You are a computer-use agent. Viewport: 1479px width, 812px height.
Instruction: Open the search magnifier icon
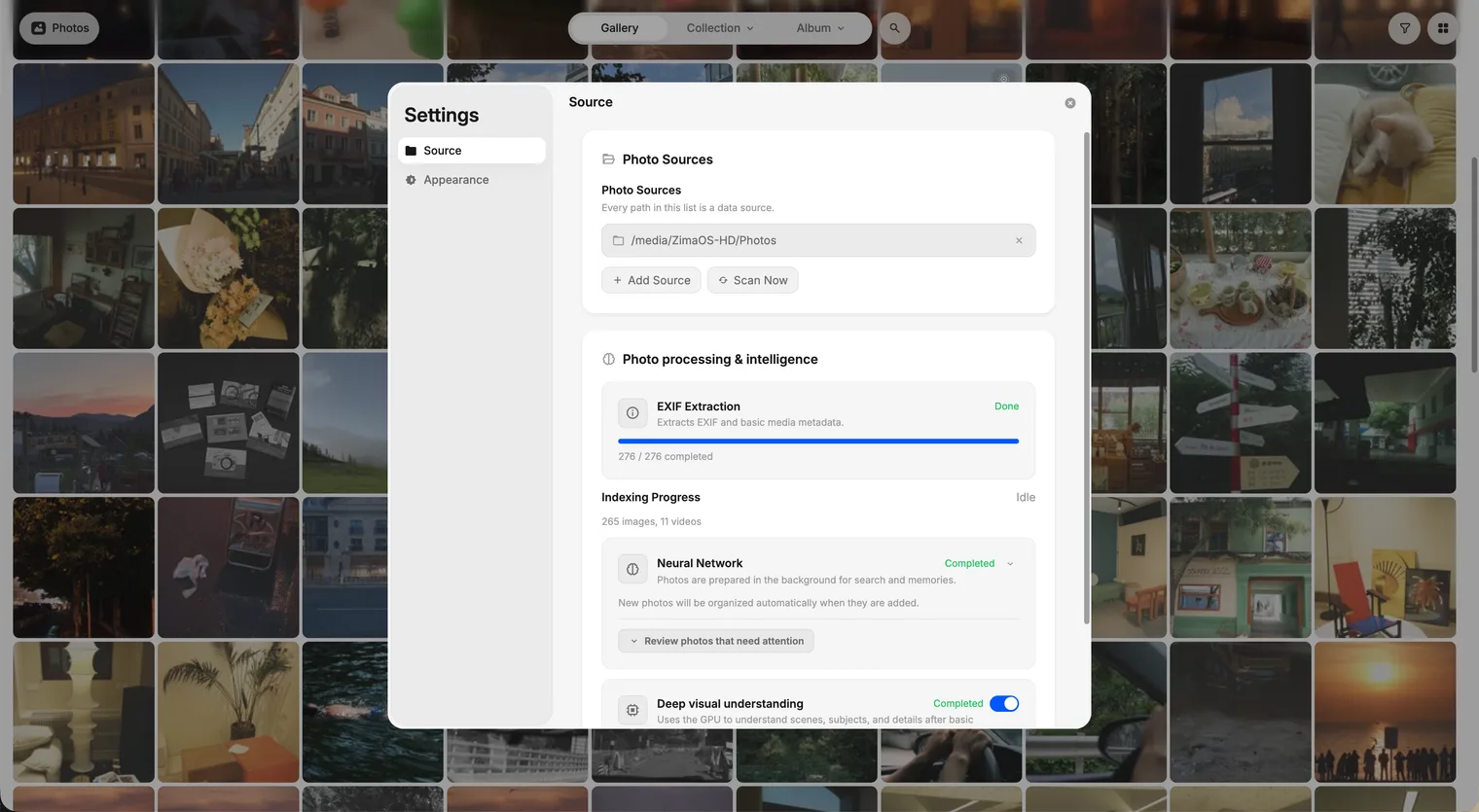894,28
